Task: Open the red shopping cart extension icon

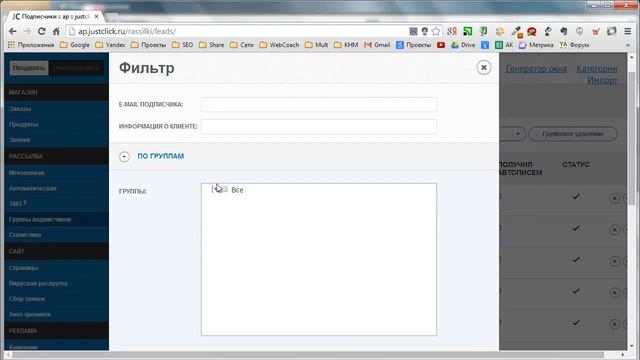Action: [x=596, y=31]
